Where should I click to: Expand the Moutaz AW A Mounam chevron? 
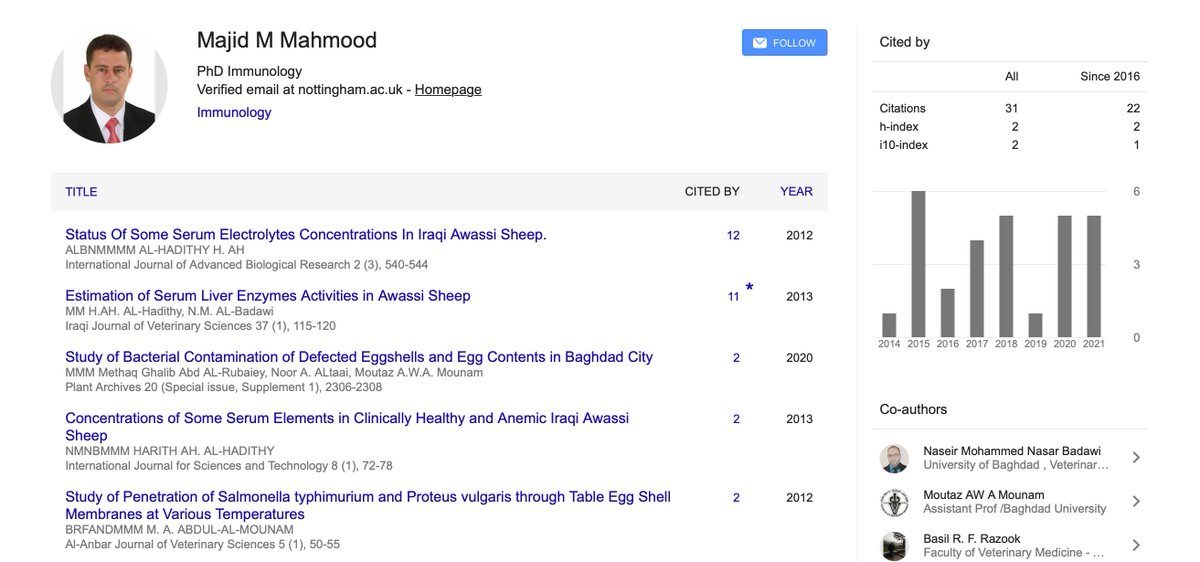(x=1136, y=502)
